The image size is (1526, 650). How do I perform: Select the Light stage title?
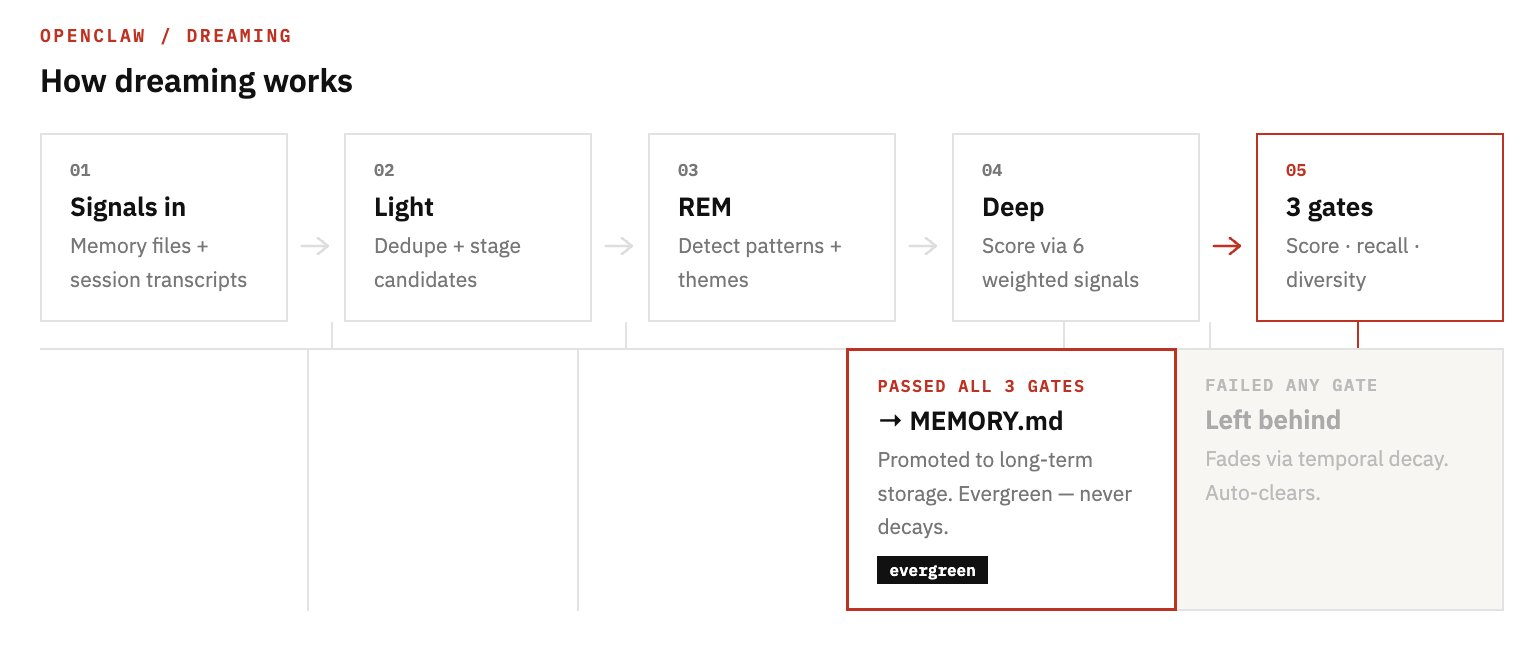click(x=404, y=207)
